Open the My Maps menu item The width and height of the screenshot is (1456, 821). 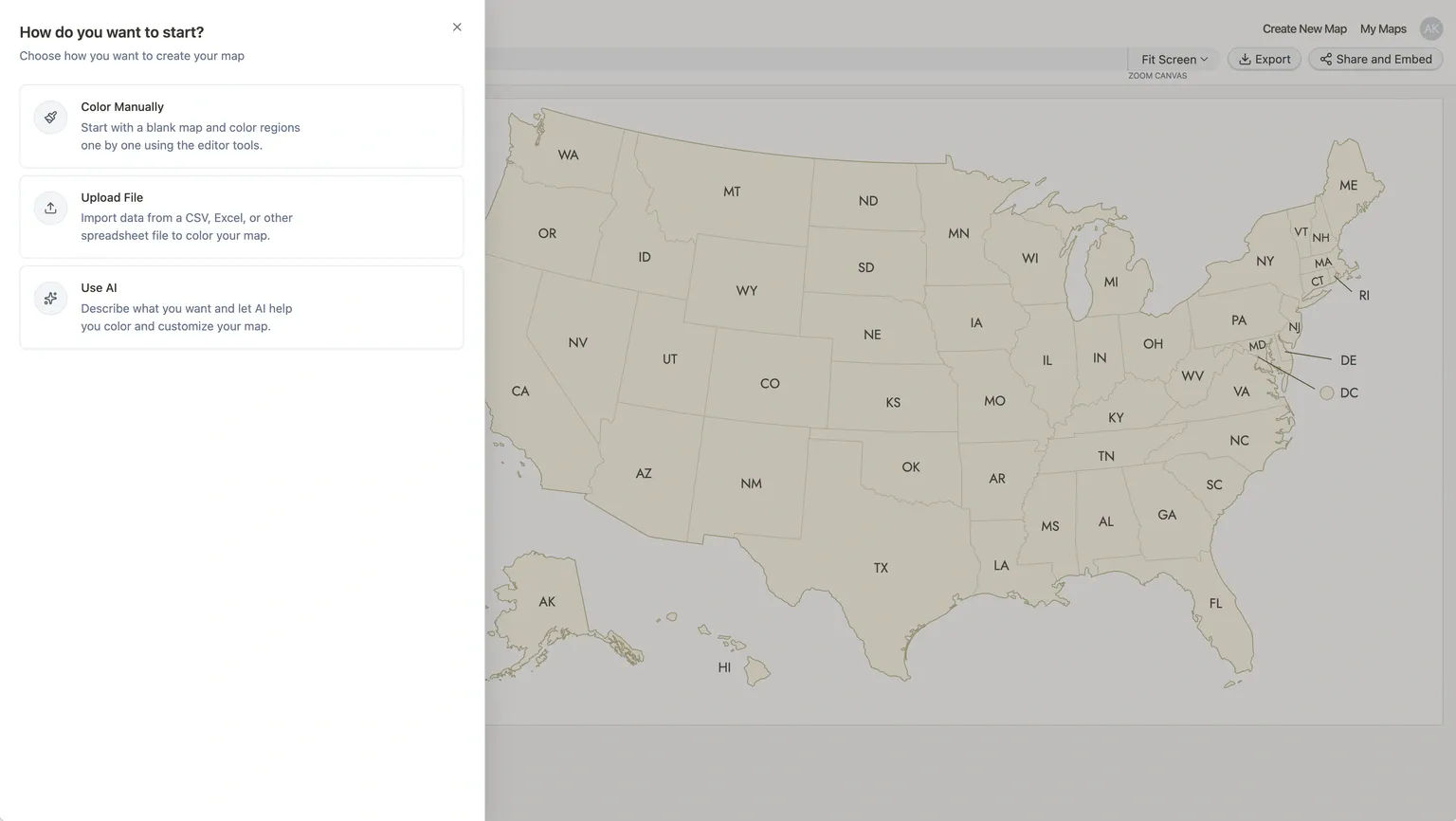(x=1382, y=29)
